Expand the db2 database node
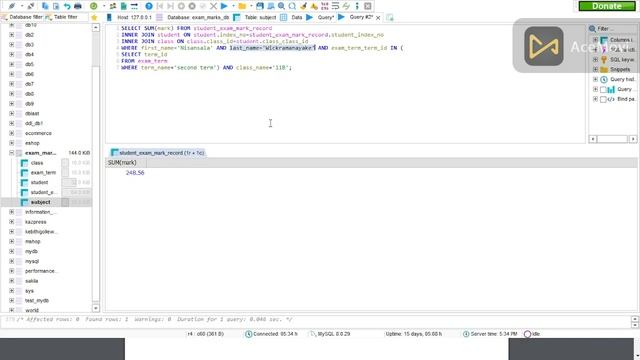 11,35
